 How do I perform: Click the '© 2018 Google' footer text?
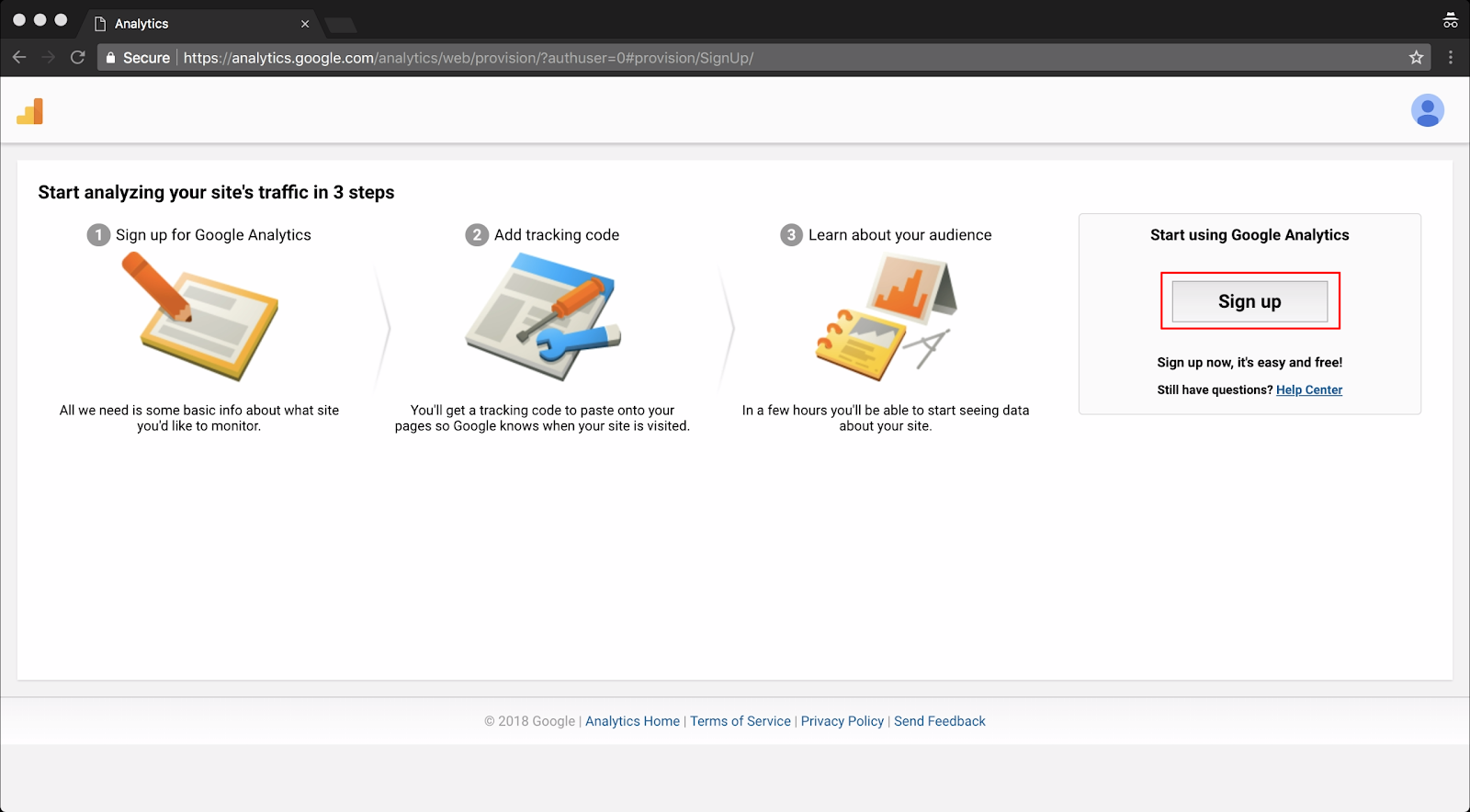click(530, 721)
